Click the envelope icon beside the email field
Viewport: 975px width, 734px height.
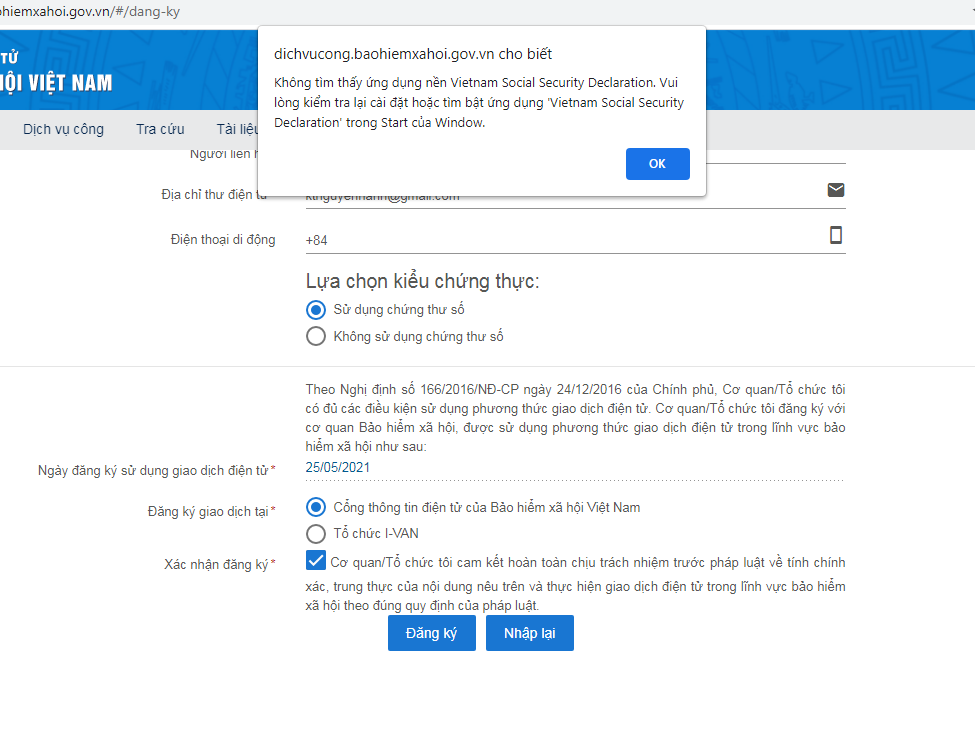(x=836, y=190)
